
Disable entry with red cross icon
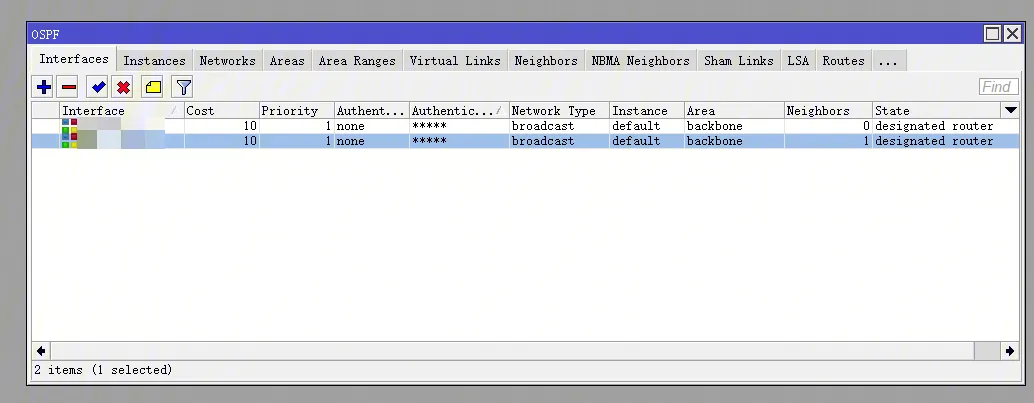click(x=122, y=87)
